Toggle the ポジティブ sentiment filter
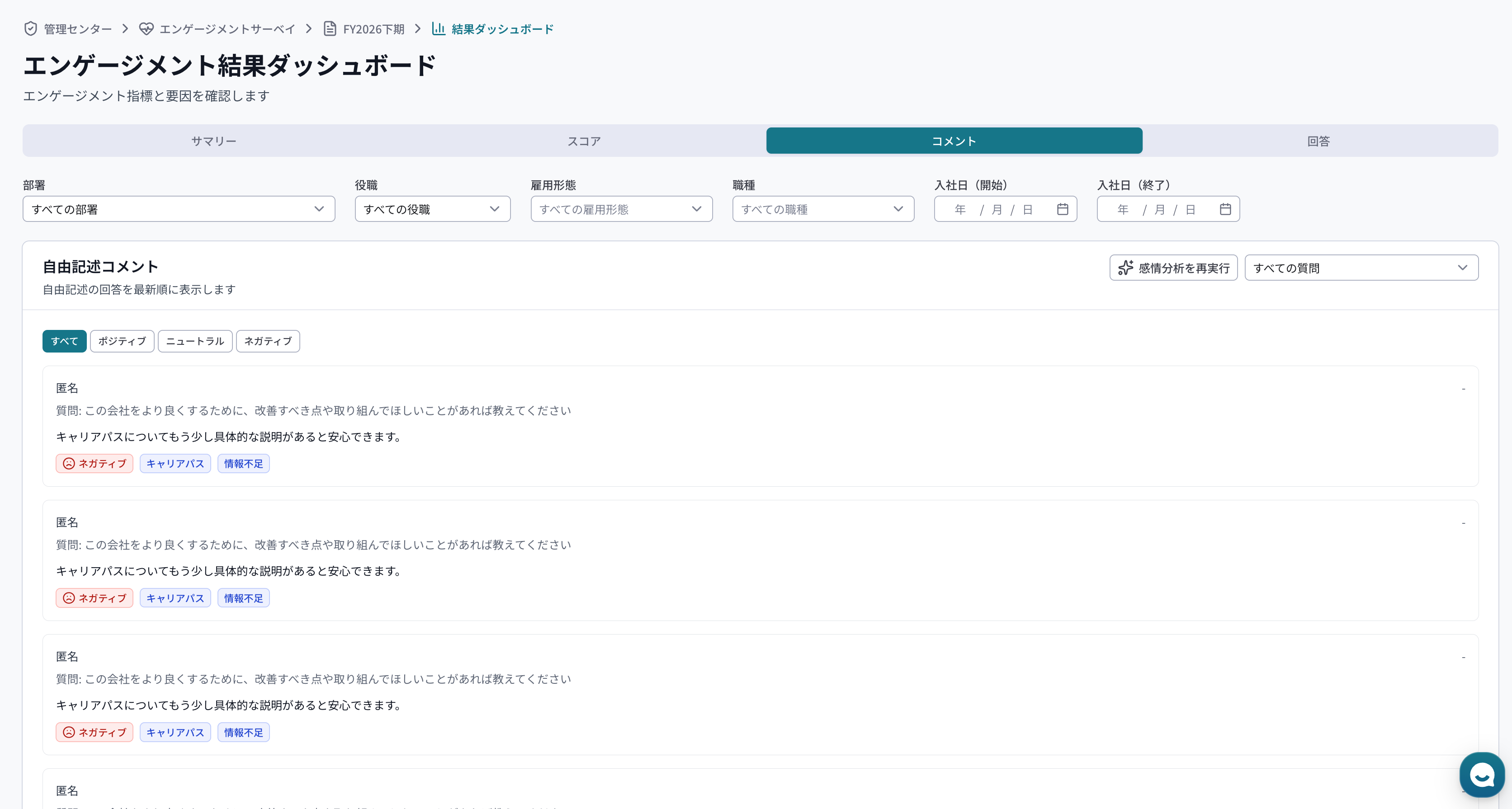This screenshot has height=809, width=1512. (122, 341)
